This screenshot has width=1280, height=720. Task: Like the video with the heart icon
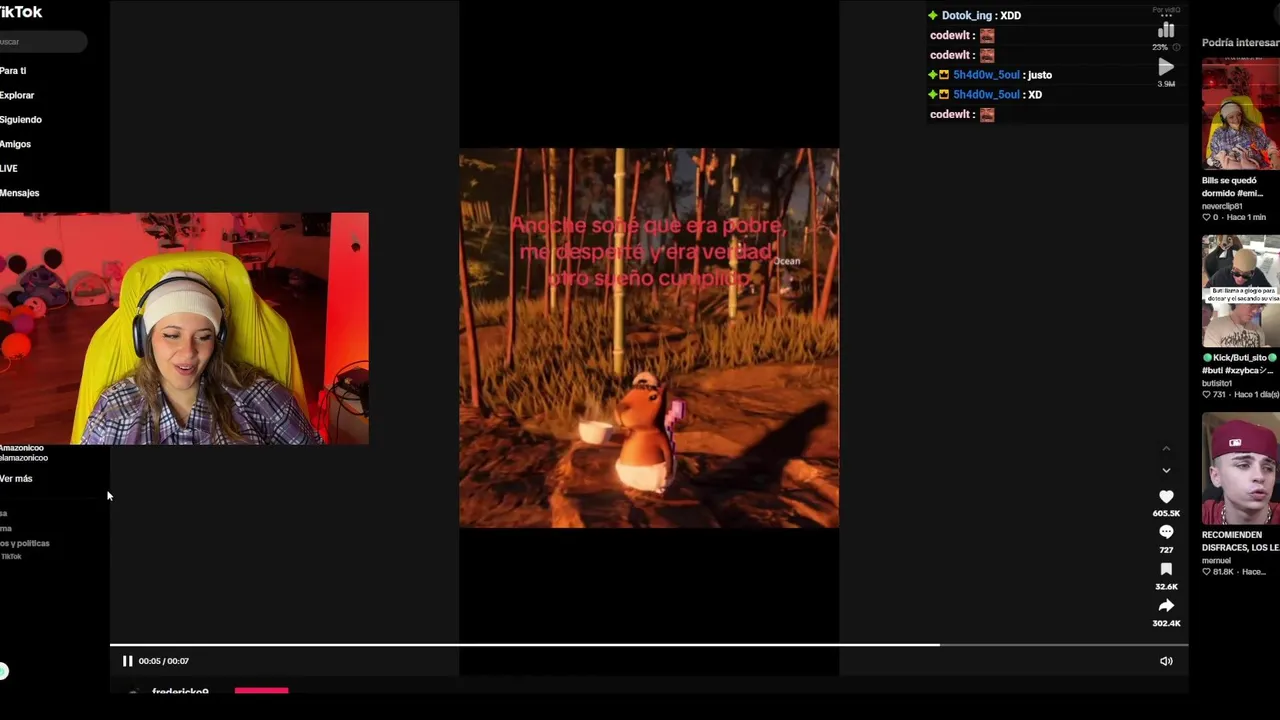(1166, 497)
